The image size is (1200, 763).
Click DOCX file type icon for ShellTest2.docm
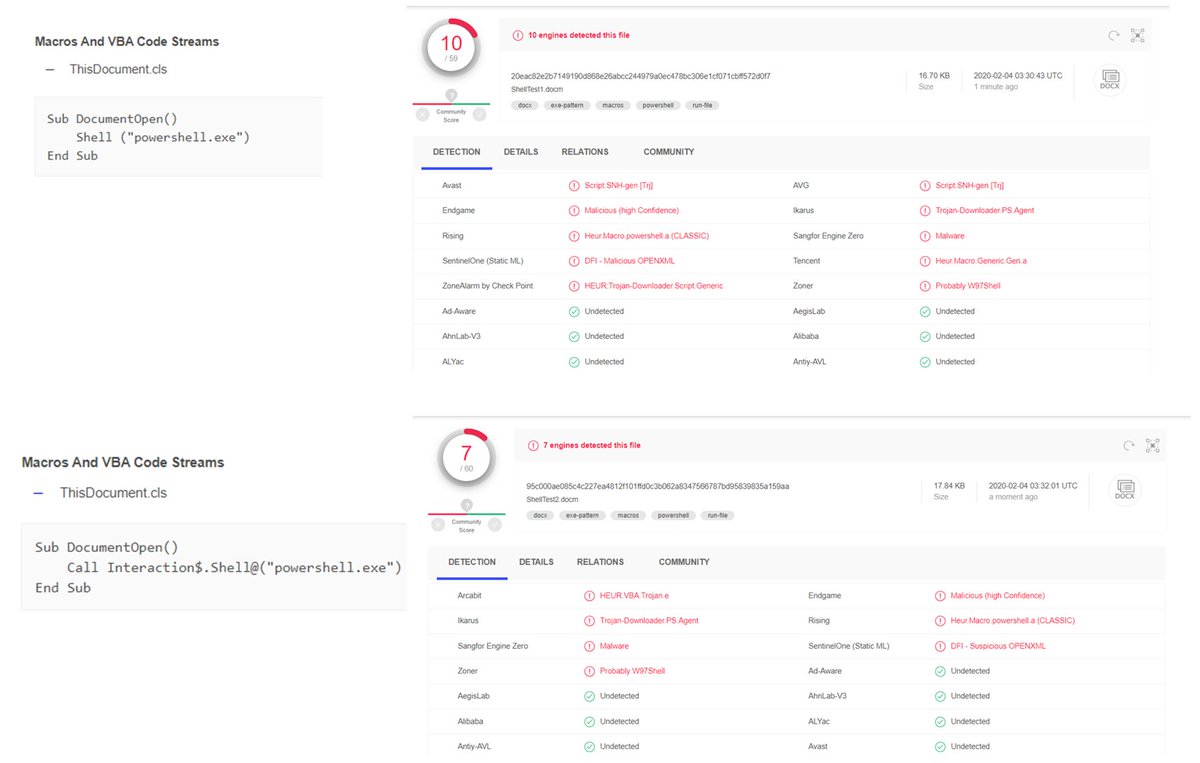[x=1125, y=489]
